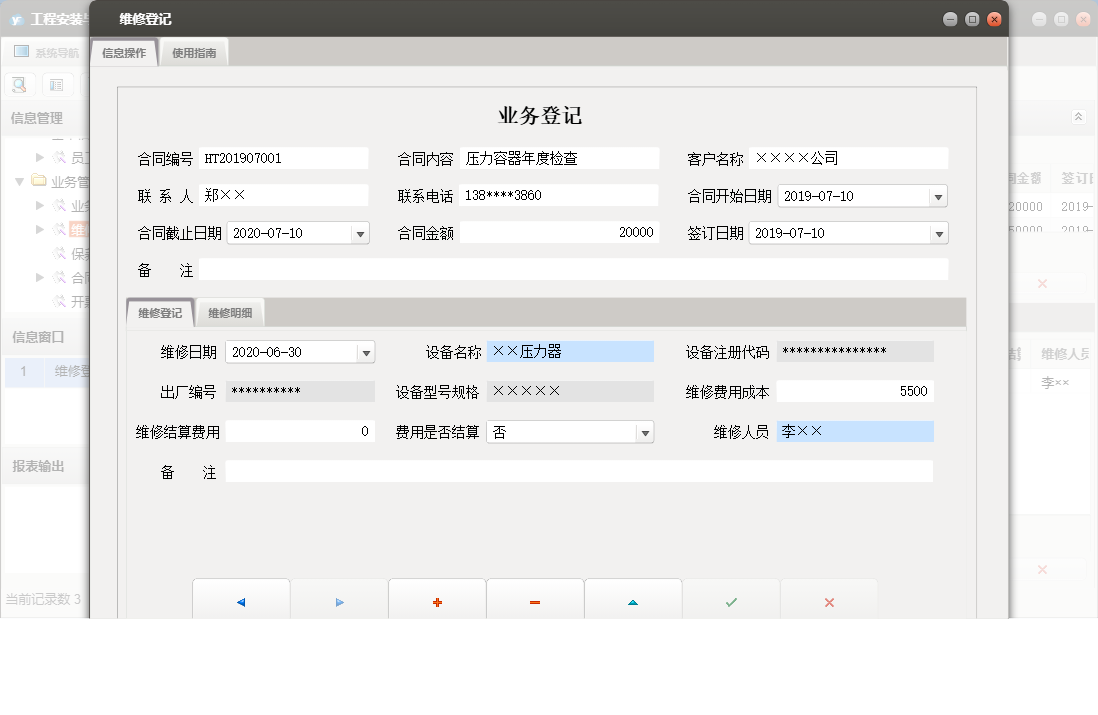Click the report icon beside the magnifier
Viewport: 1098px width, 715px height.
[56, 84]
